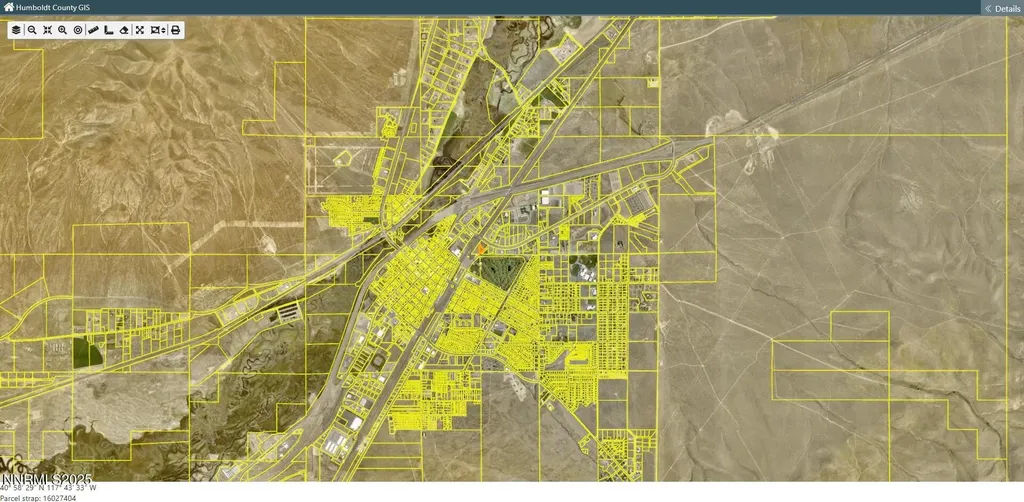
Task: Click the orange highlighted parcel
Action: point(480,249)
